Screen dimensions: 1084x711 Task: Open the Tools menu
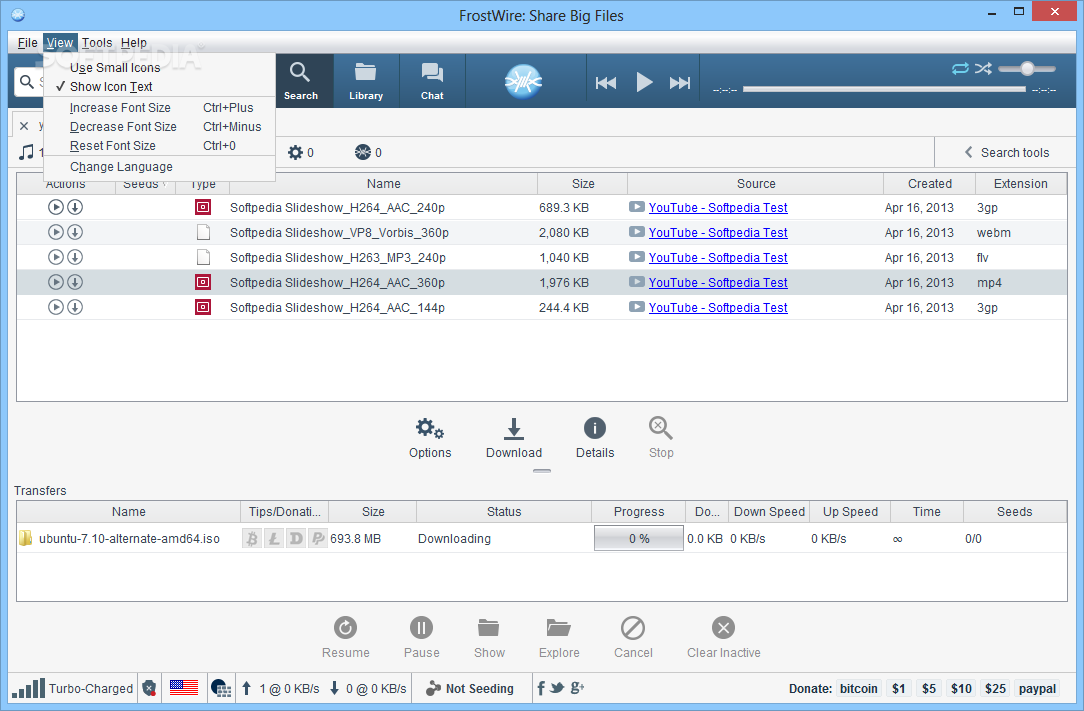[x=97, y=43]
